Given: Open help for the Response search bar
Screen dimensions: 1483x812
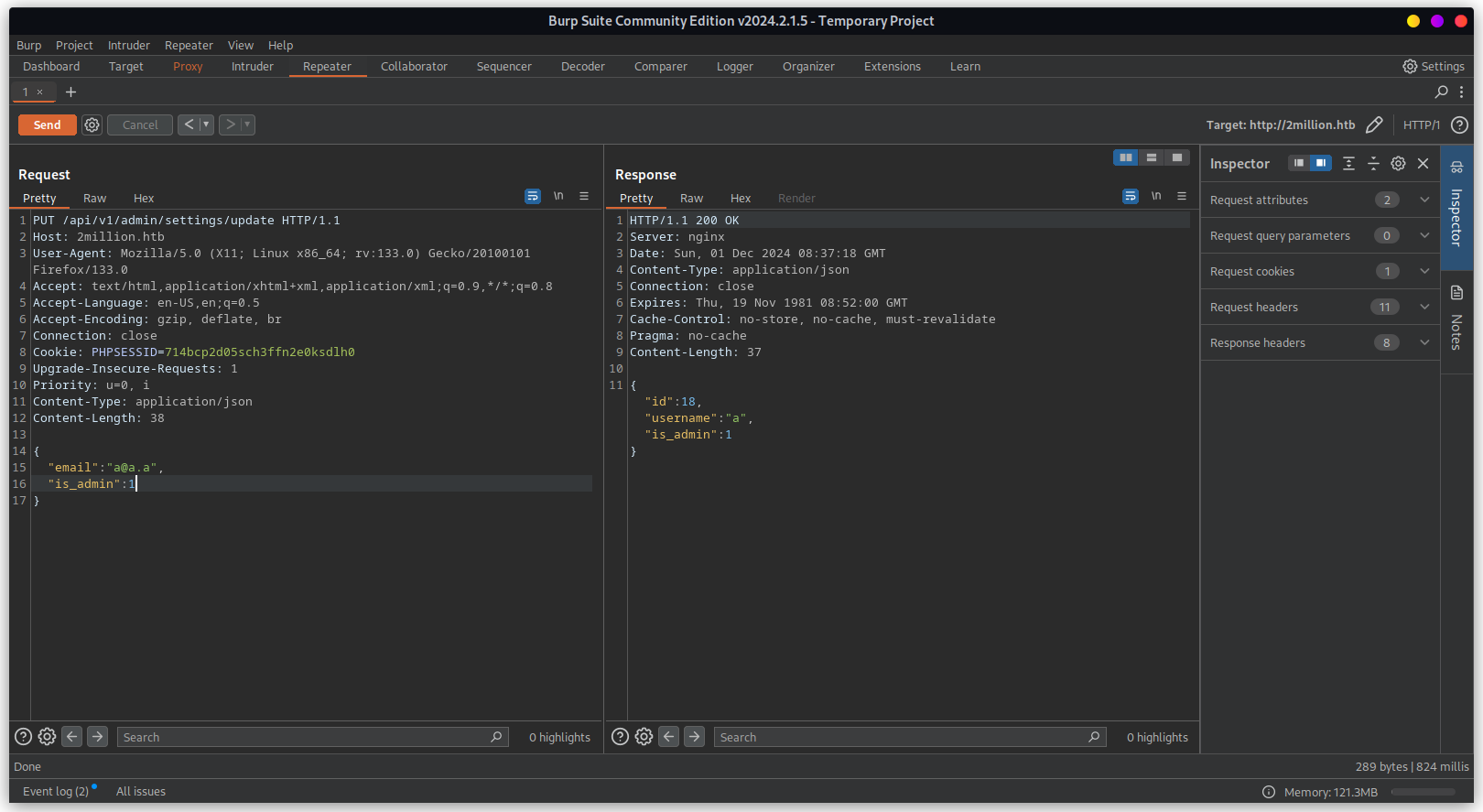Looking at the screenshot, I should (621, 737).
